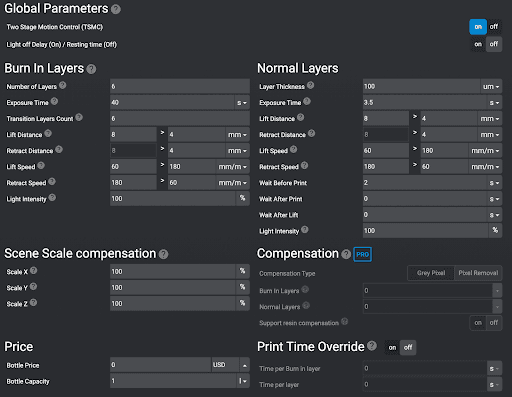Click help icon beside Normal Layers Retract Distance
The image size is (512, 397).
pos(311,133)
